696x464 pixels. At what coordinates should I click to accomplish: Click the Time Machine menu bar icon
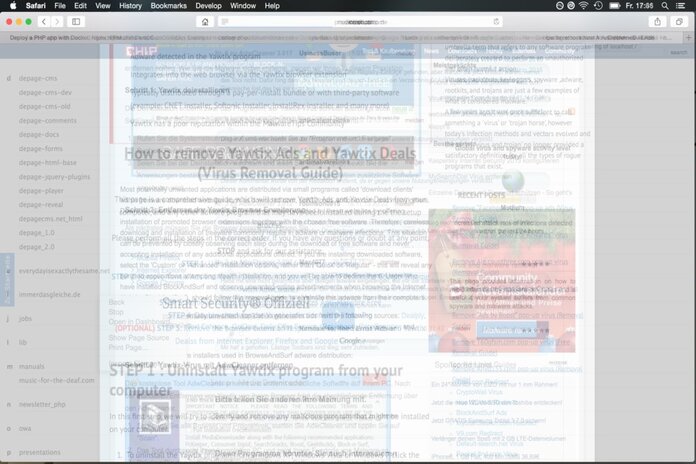click(598, 6)
